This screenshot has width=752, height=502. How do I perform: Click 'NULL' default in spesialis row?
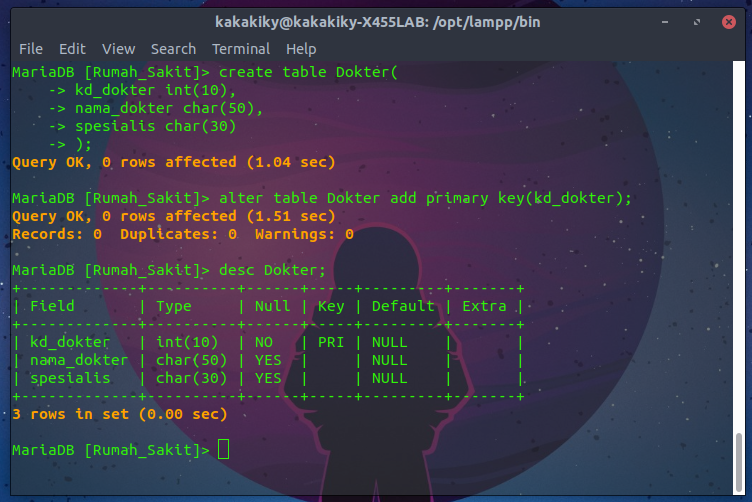389,378
